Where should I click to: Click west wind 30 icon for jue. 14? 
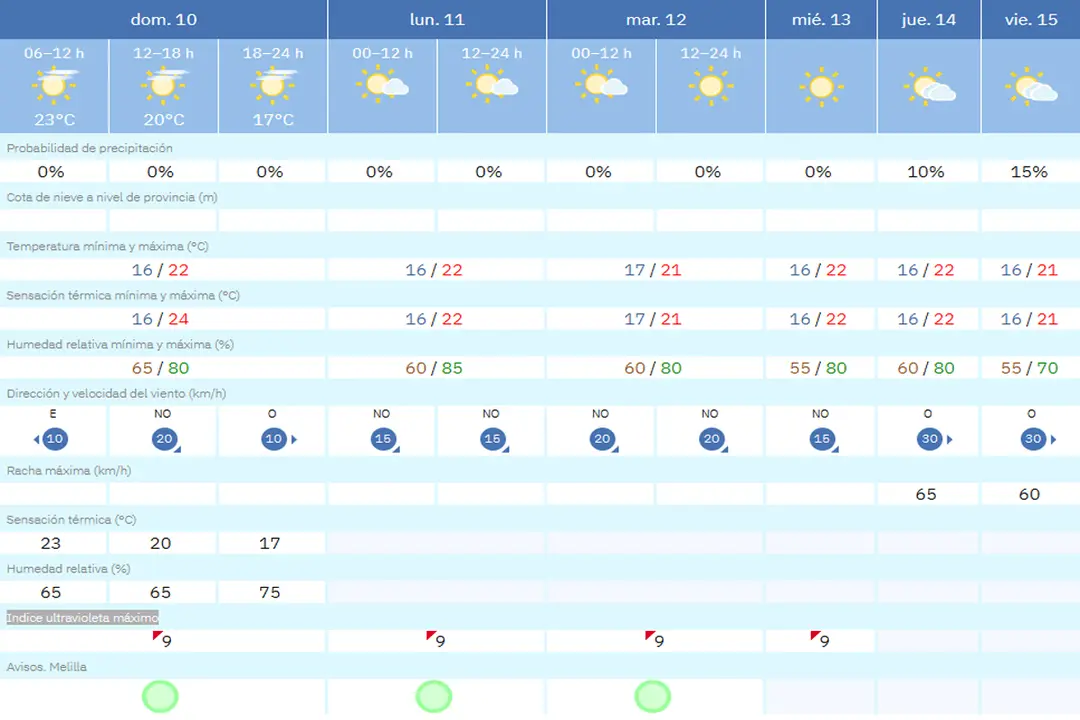[x=934, y=439]
